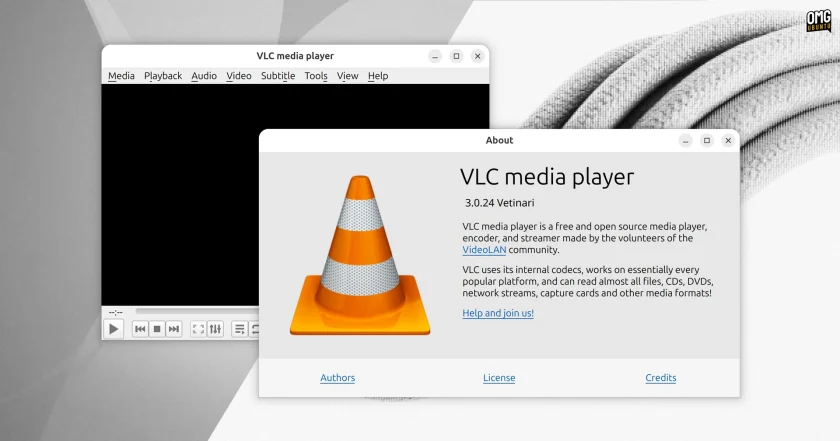
Task: Open the Help menu
Action: [x=378, y=76]
